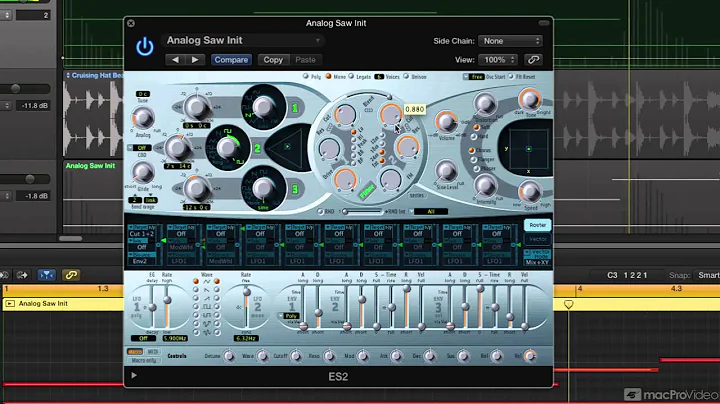Screen dimensions: 720x404
Task: Click the Tone knob
Action: (x=529, y=99)
